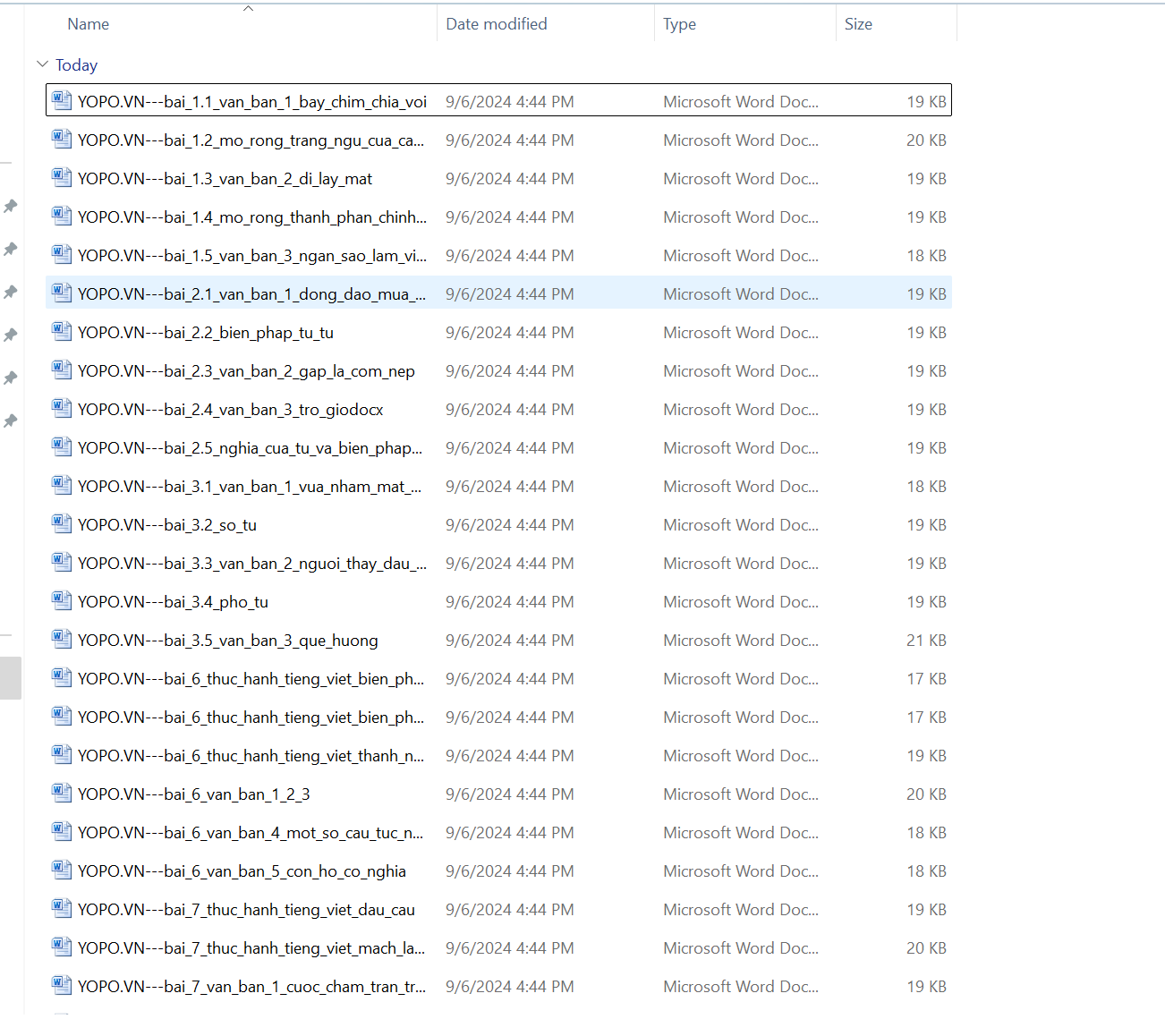Select file name YOPO.VN---bai_3.2_so_tu
The height and width of the screenshot is (1036, 1165).
click(x=167, y=525)
